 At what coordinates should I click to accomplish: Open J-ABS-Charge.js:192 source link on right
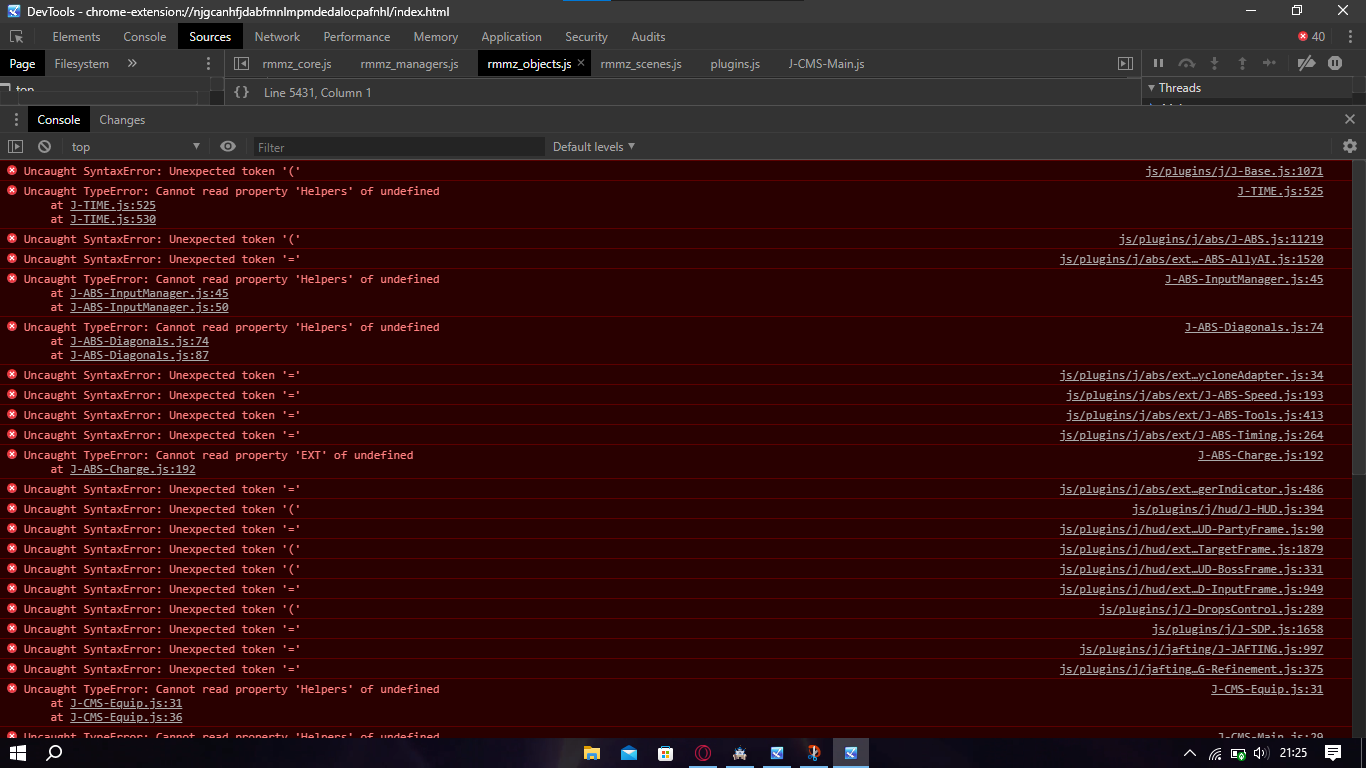1260,455
